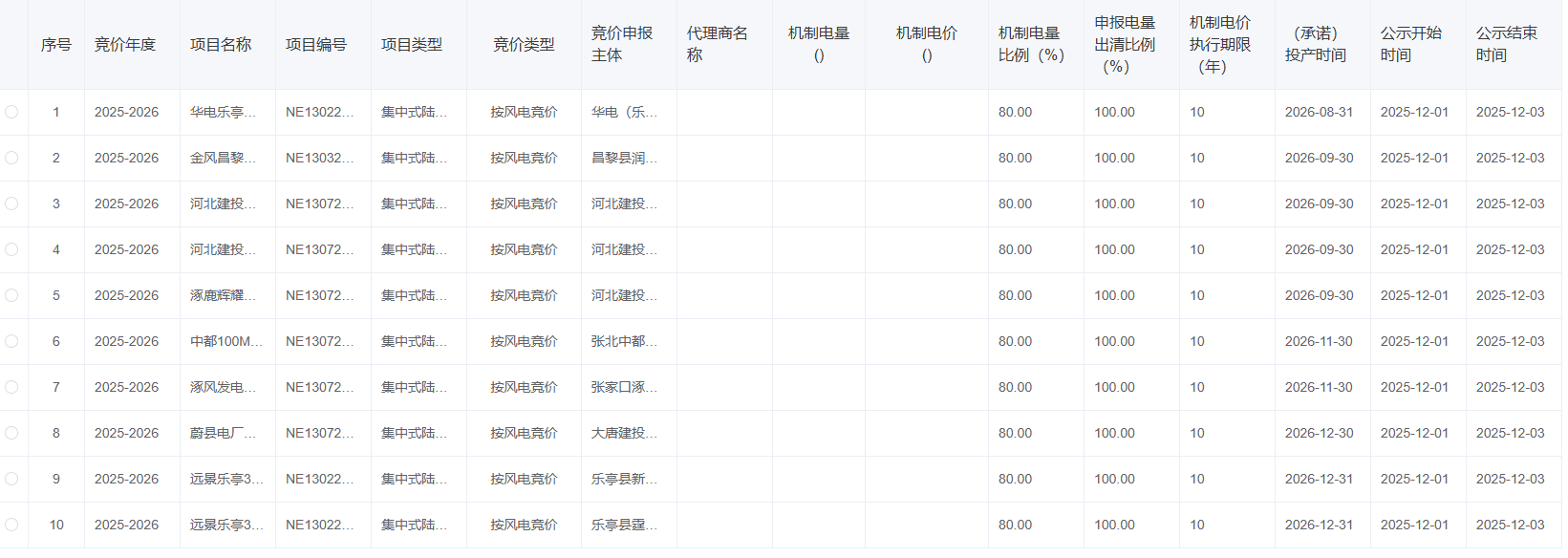Click bidding entity 张北中都… in row 6

click(x=624, y=341)
